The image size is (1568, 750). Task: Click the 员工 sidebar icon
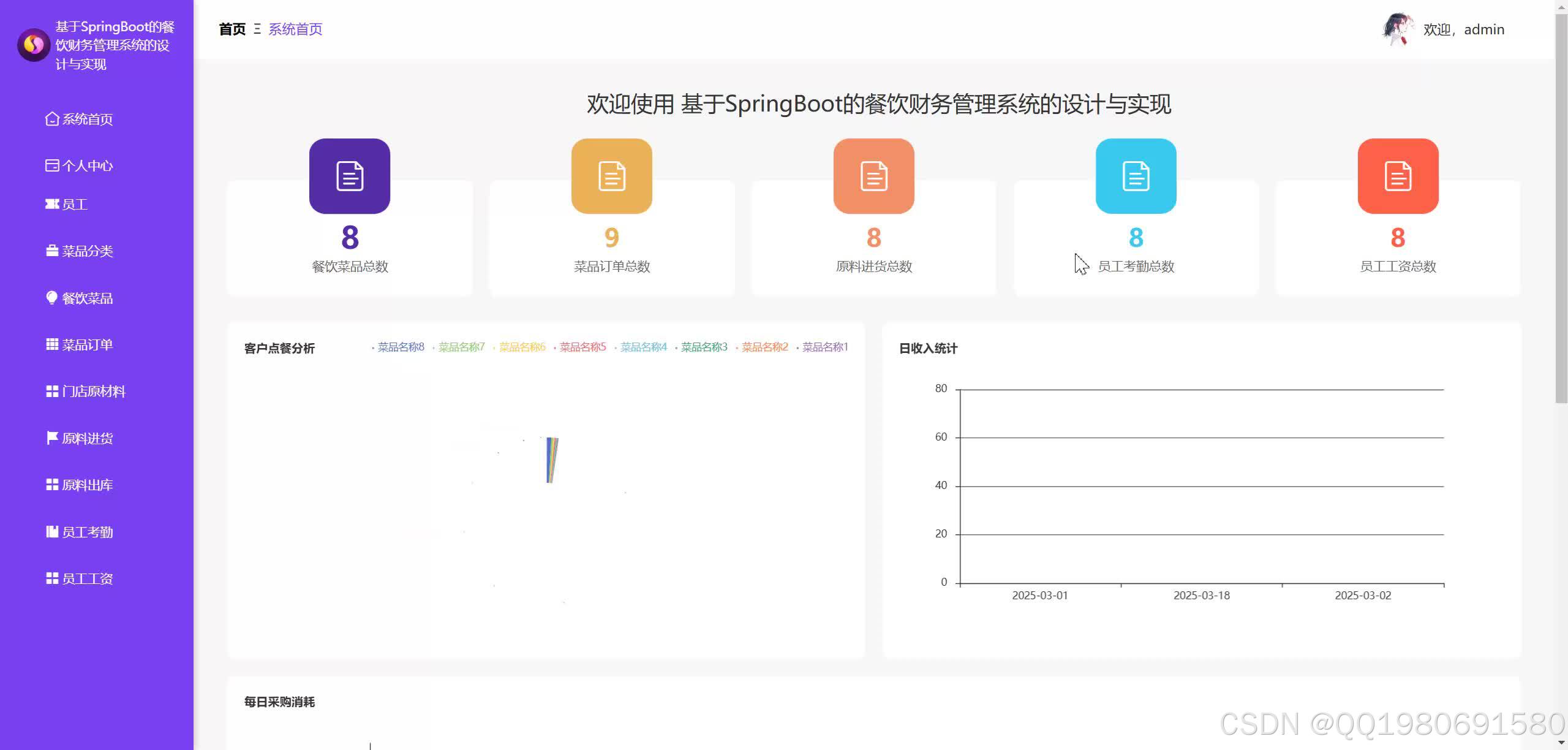point(51,204)
